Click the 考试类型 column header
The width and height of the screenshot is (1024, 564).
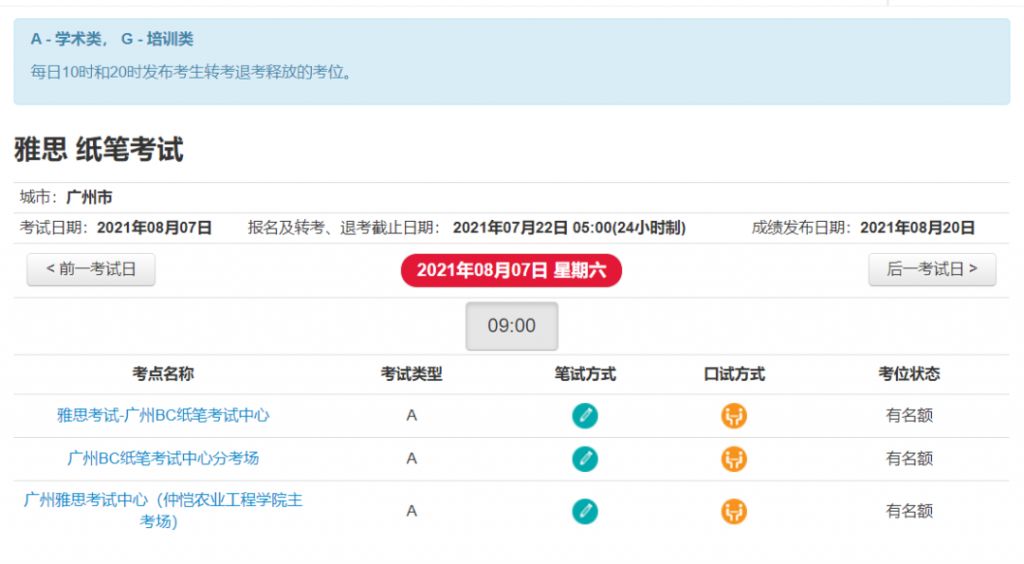411,374
